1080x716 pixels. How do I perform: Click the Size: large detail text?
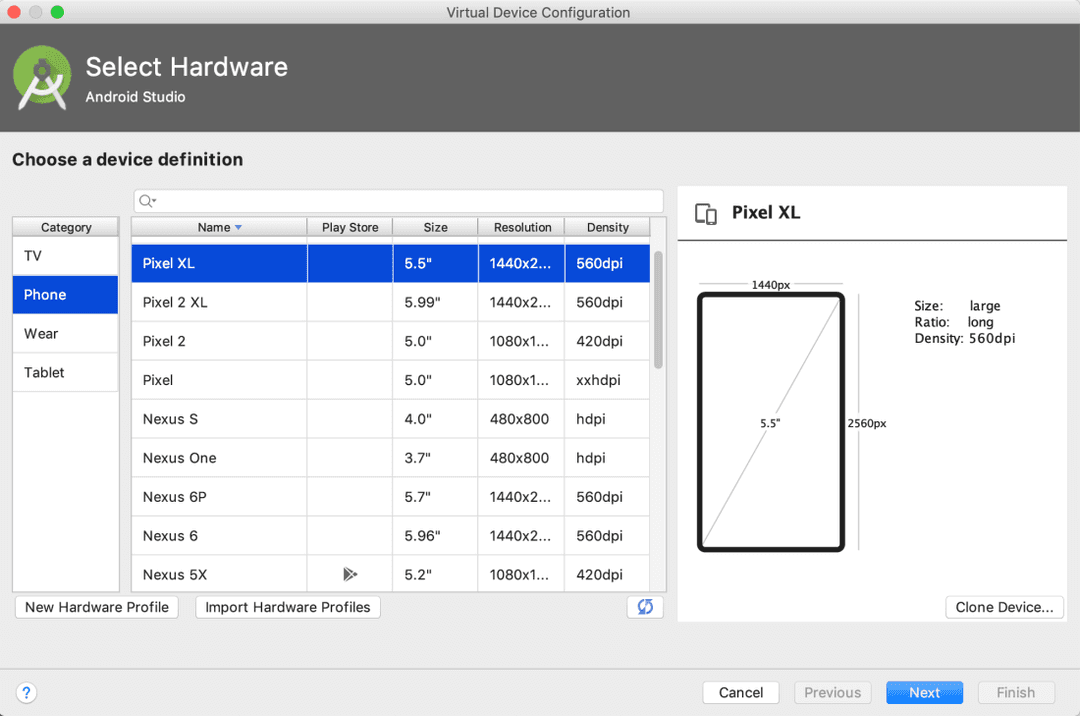pyautogui.click(x=957, y=306)
